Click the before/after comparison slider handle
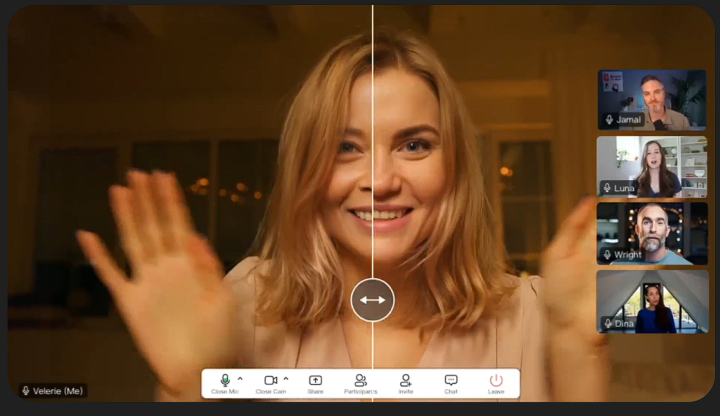Viewport: 720px width, 416px height. coord(372,300)
